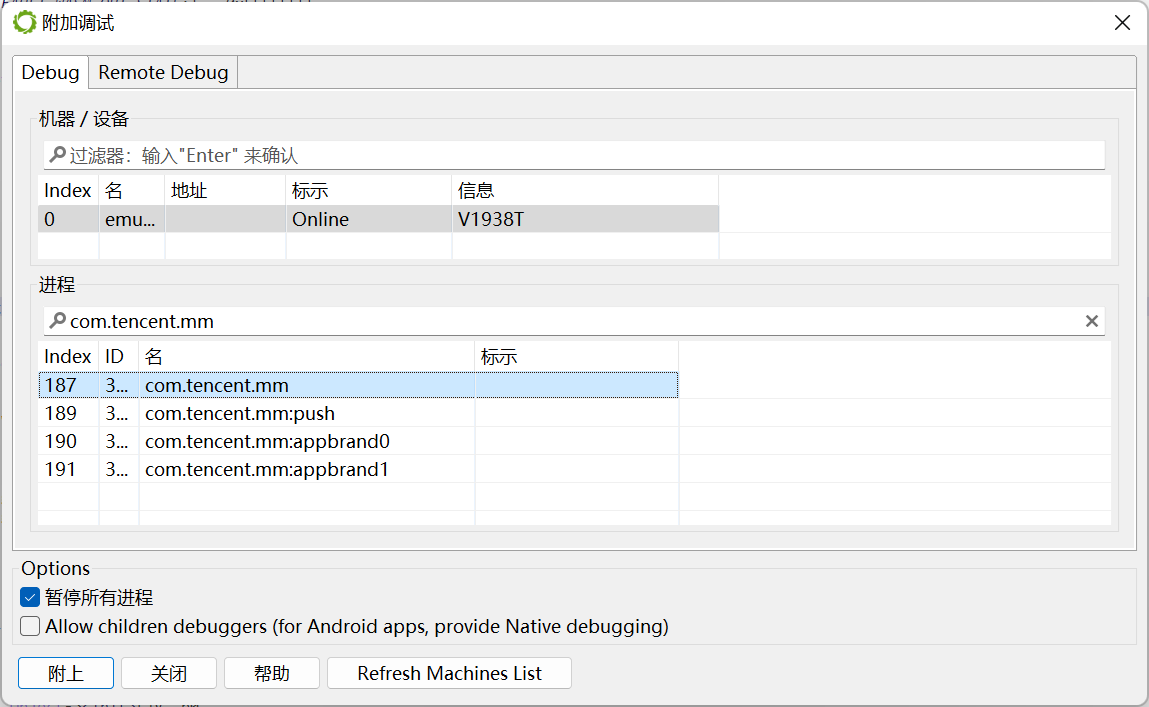This screenshot has height=707, width=1149.
Task: Click the 名 header in process table
Action: (306, 356)
